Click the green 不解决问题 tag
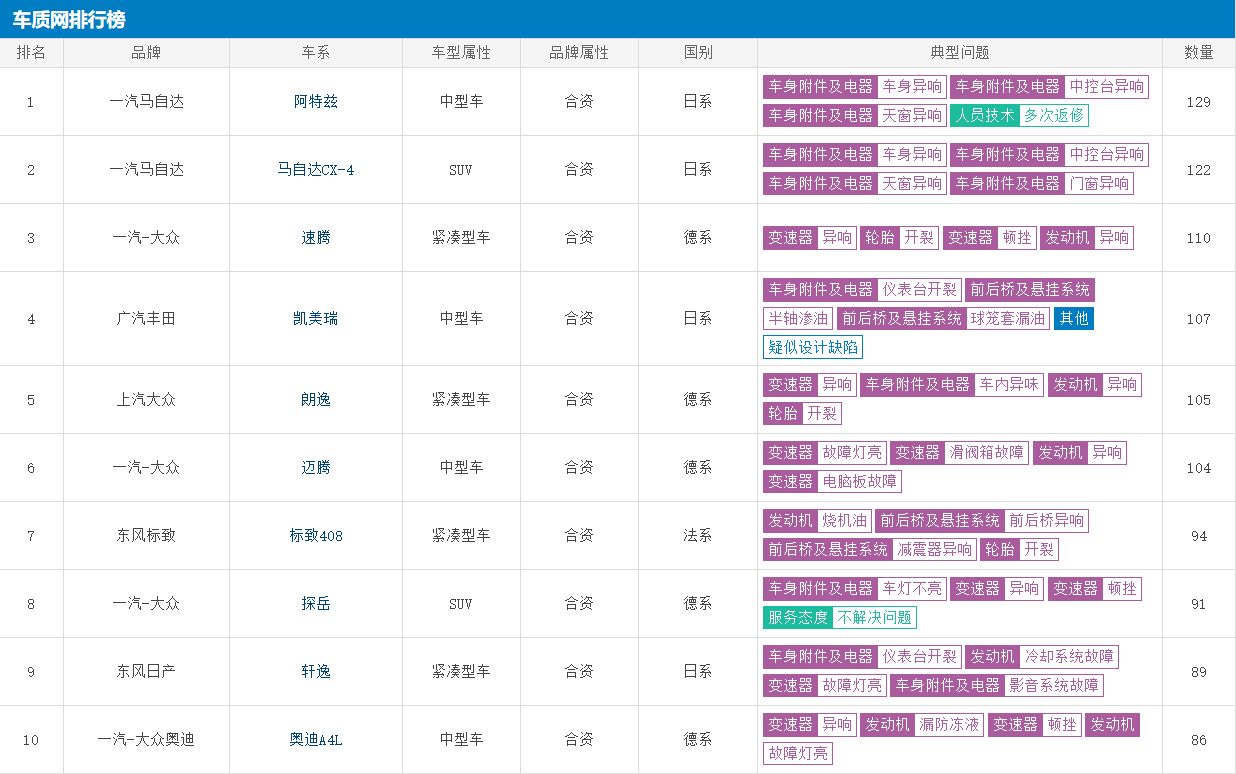Image resolution: width=1236 pixels, height=774 pixels. [x=874, y=618]
